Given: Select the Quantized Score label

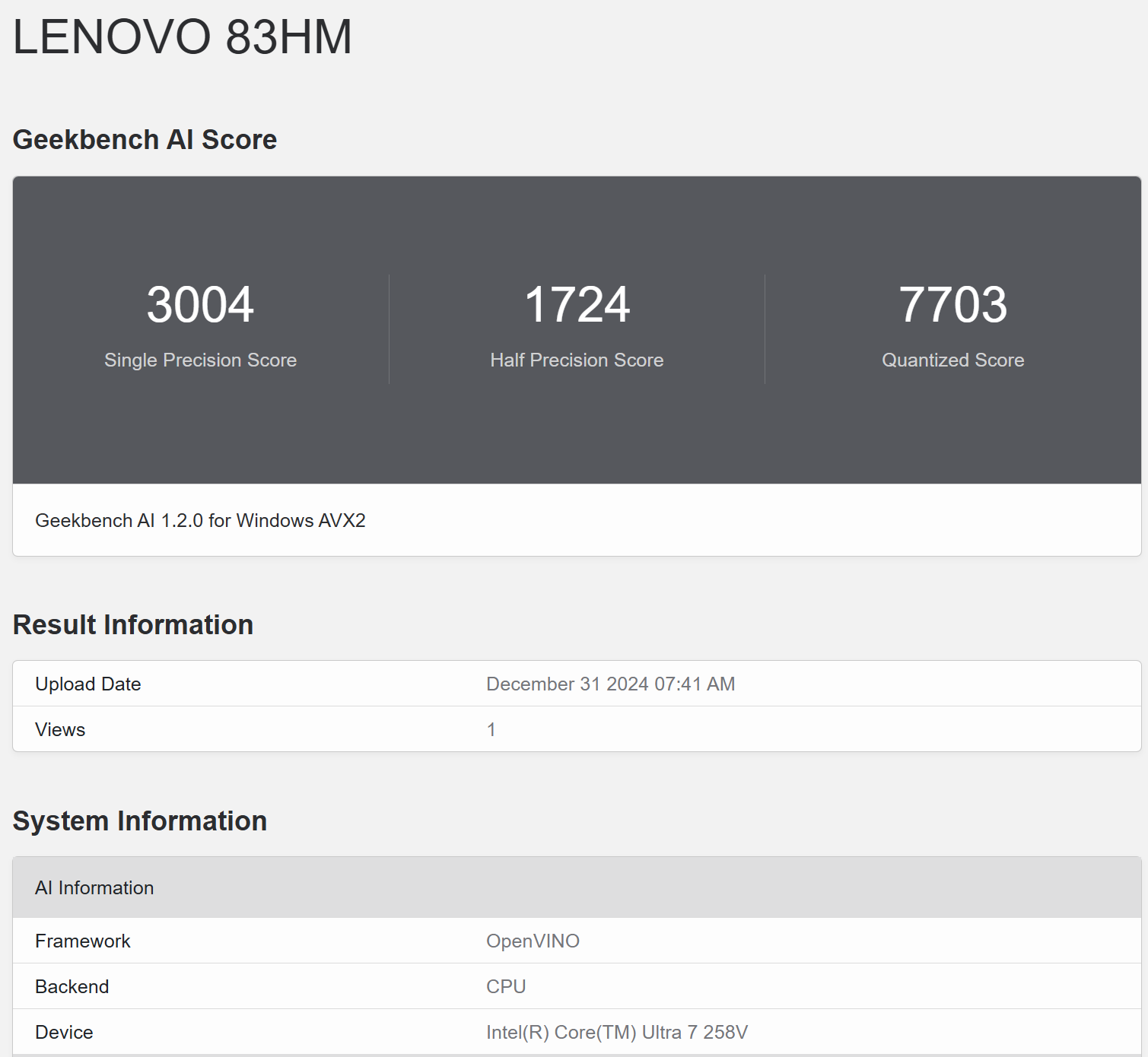Looking at the screenshot, I should 952,360.
